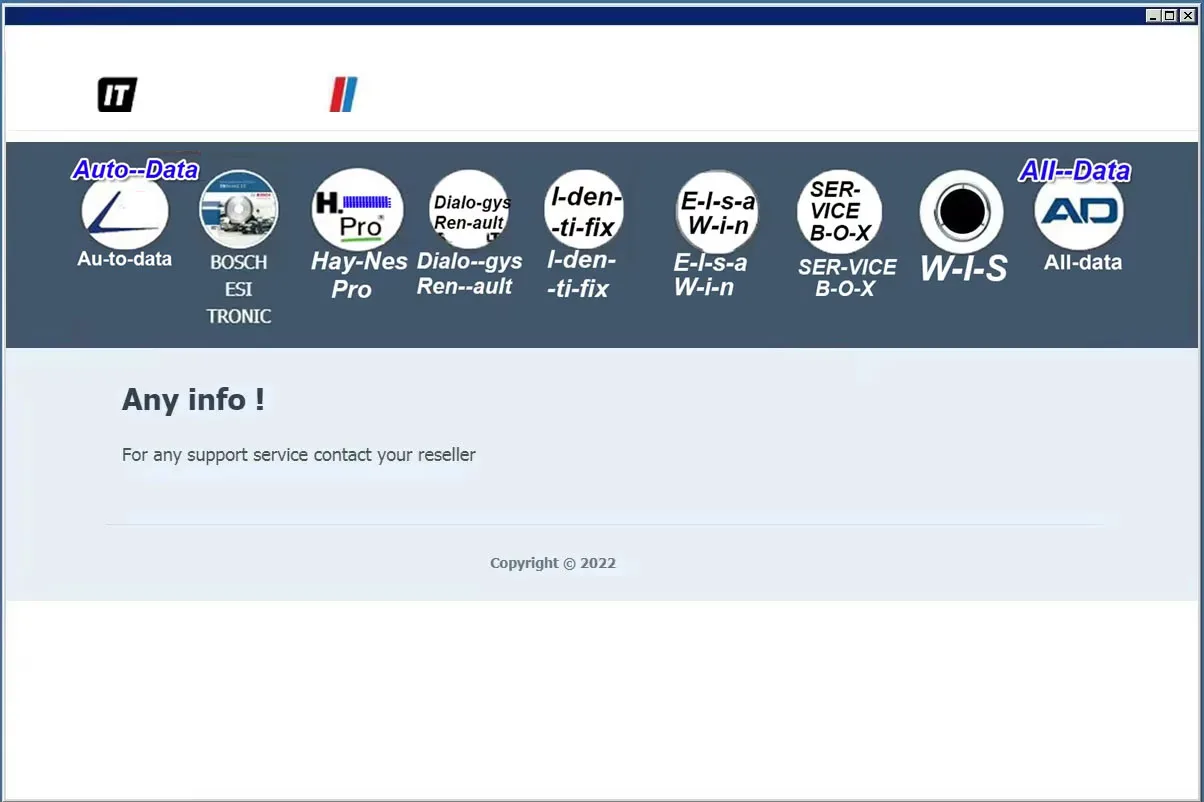Select the Au-to-data caption under icon
This screenshot has height=802, width=1204.
[125, 259]
